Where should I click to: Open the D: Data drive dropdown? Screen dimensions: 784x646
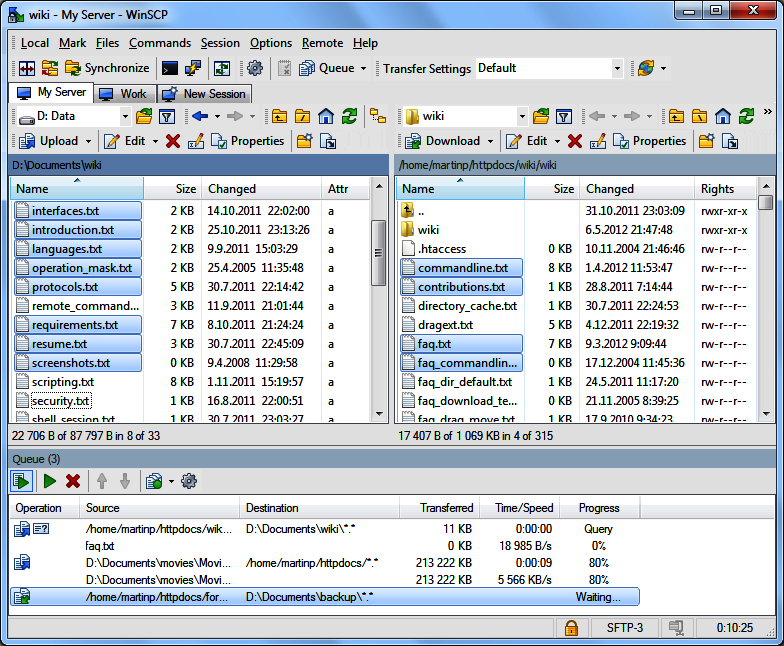[x=125, y=116]
